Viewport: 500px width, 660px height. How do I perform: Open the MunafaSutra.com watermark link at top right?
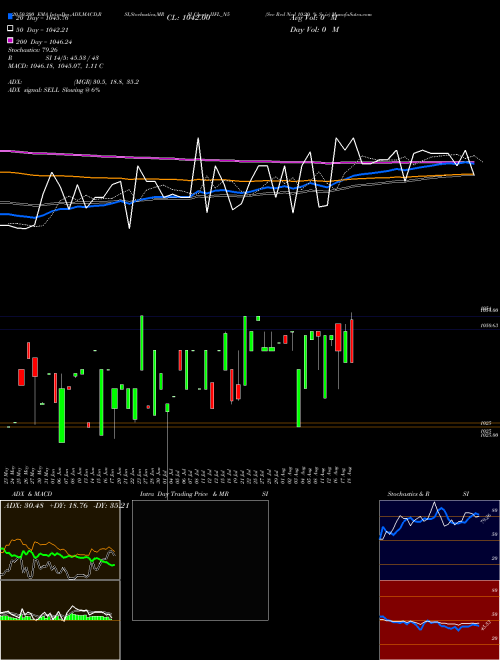(x=352, y=14)
